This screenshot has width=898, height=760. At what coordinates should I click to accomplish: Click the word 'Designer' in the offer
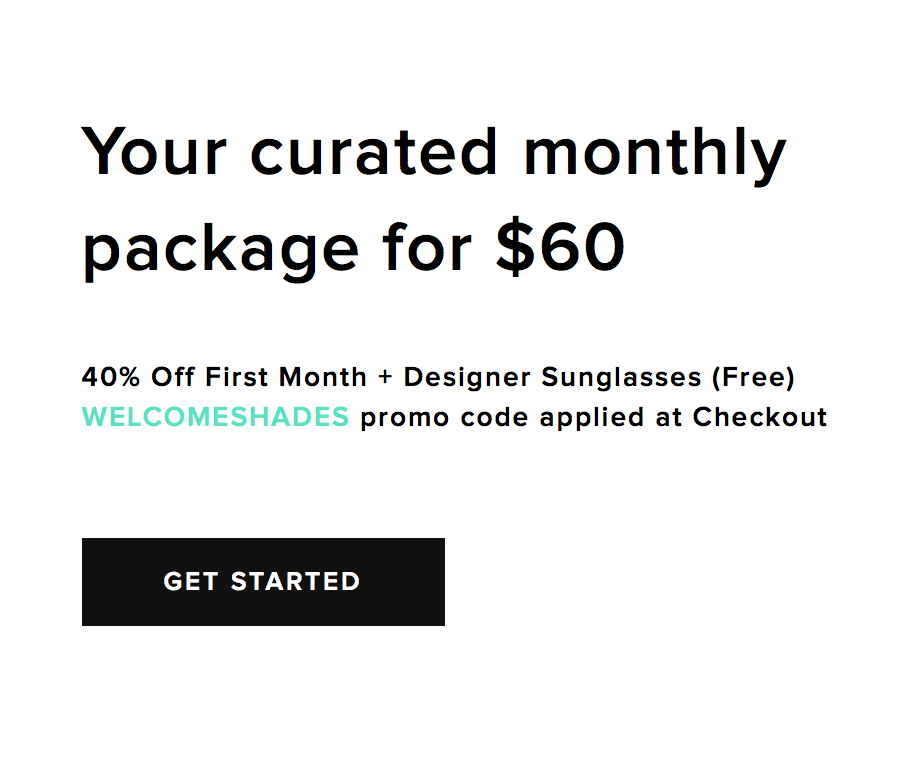point(467,378)
